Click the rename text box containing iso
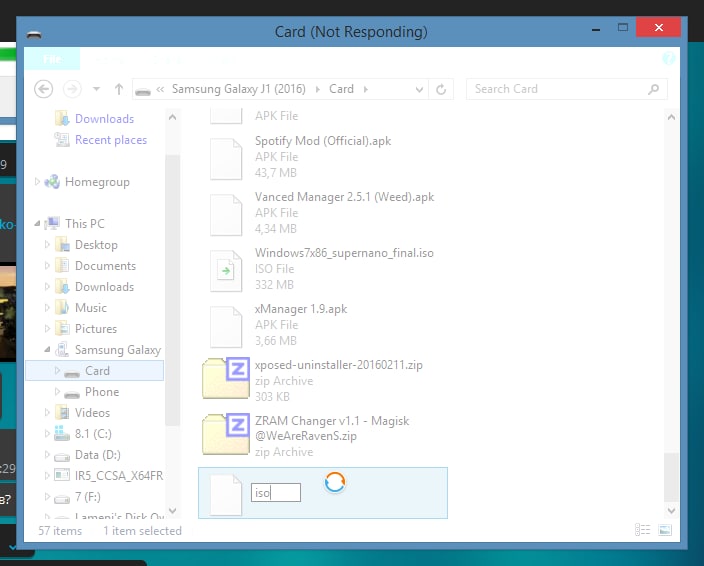Image resolution: width=704 pixels, height=566 pixels. [276, 493]
